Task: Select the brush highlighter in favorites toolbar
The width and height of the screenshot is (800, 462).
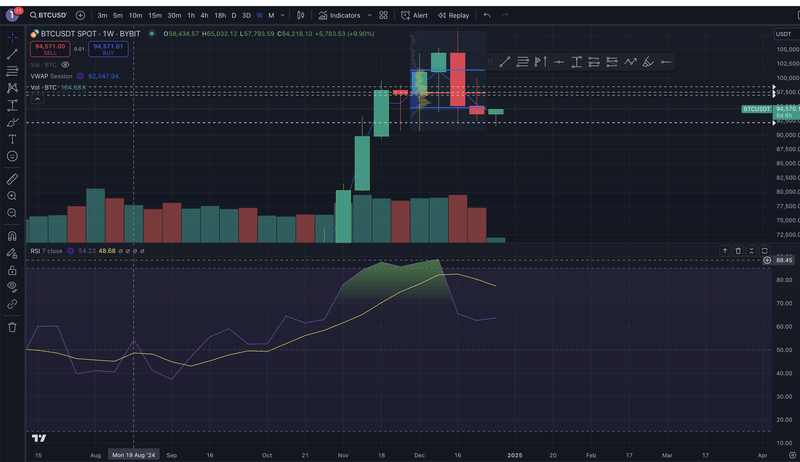Action: pyautogui.click(x=648, y=62)
